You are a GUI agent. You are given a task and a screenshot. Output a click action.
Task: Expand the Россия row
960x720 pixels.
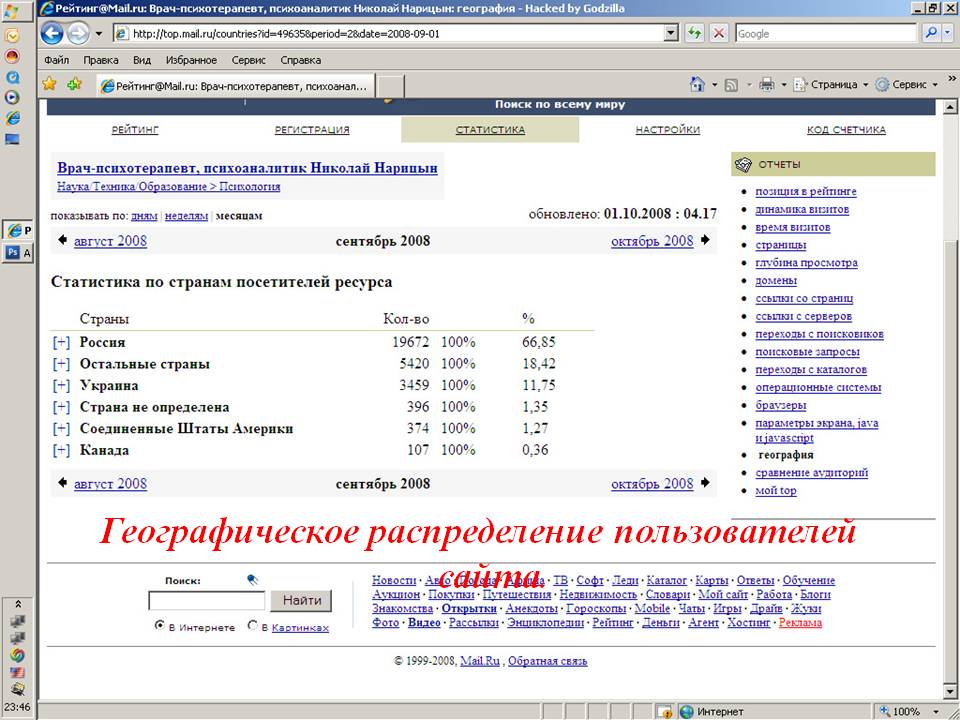coord(61,342)
